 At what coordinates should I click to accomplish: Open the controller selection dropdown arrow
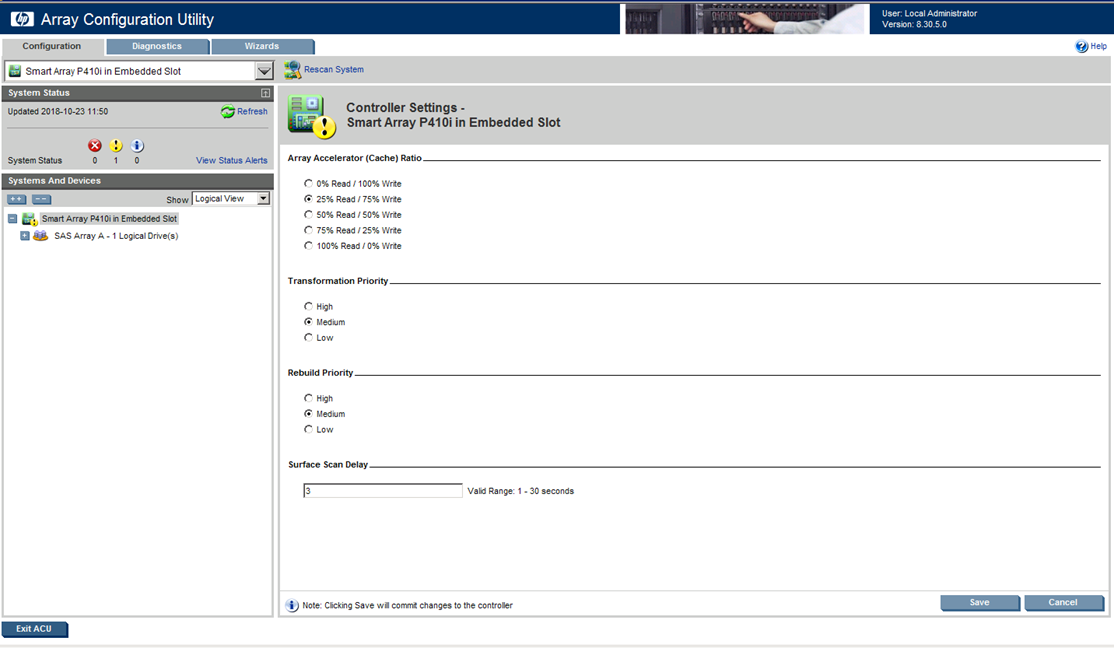coord(264,71)
